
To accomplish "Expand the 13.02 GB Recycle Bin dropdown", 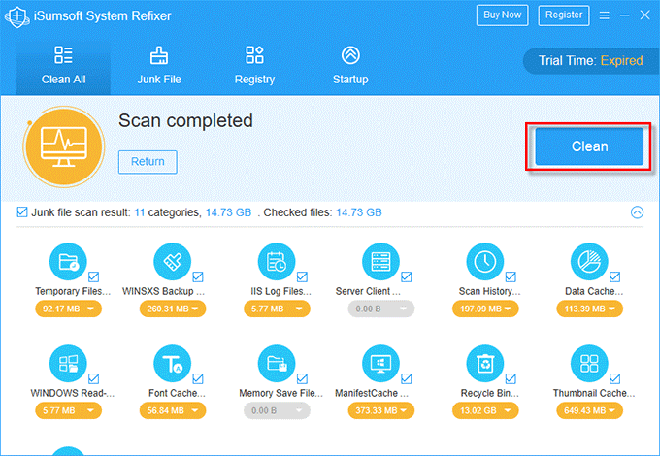I will click(x=485, y=410).
